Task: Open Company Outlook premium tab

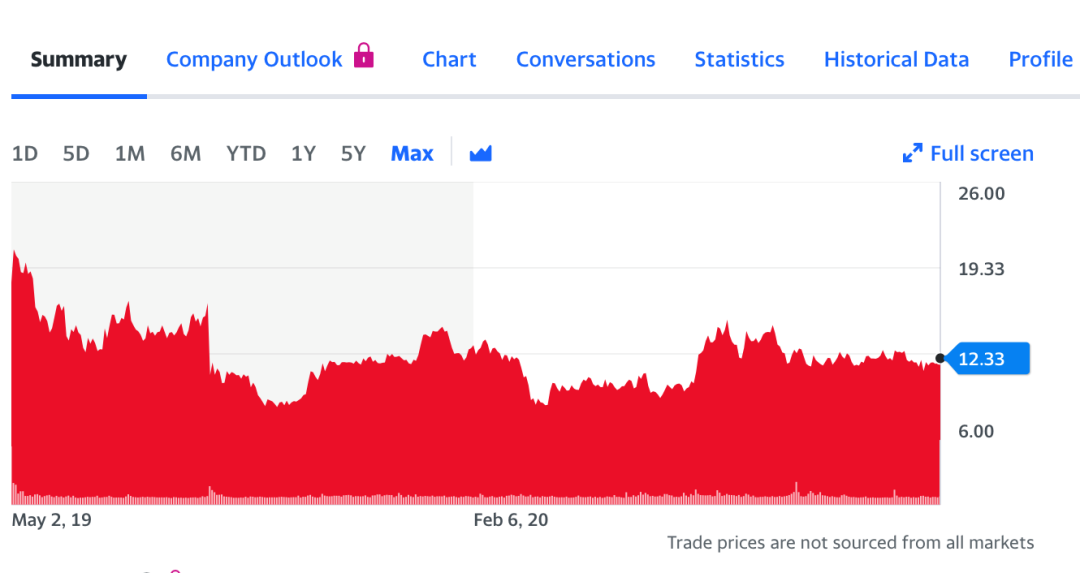Action: point(254,59)
